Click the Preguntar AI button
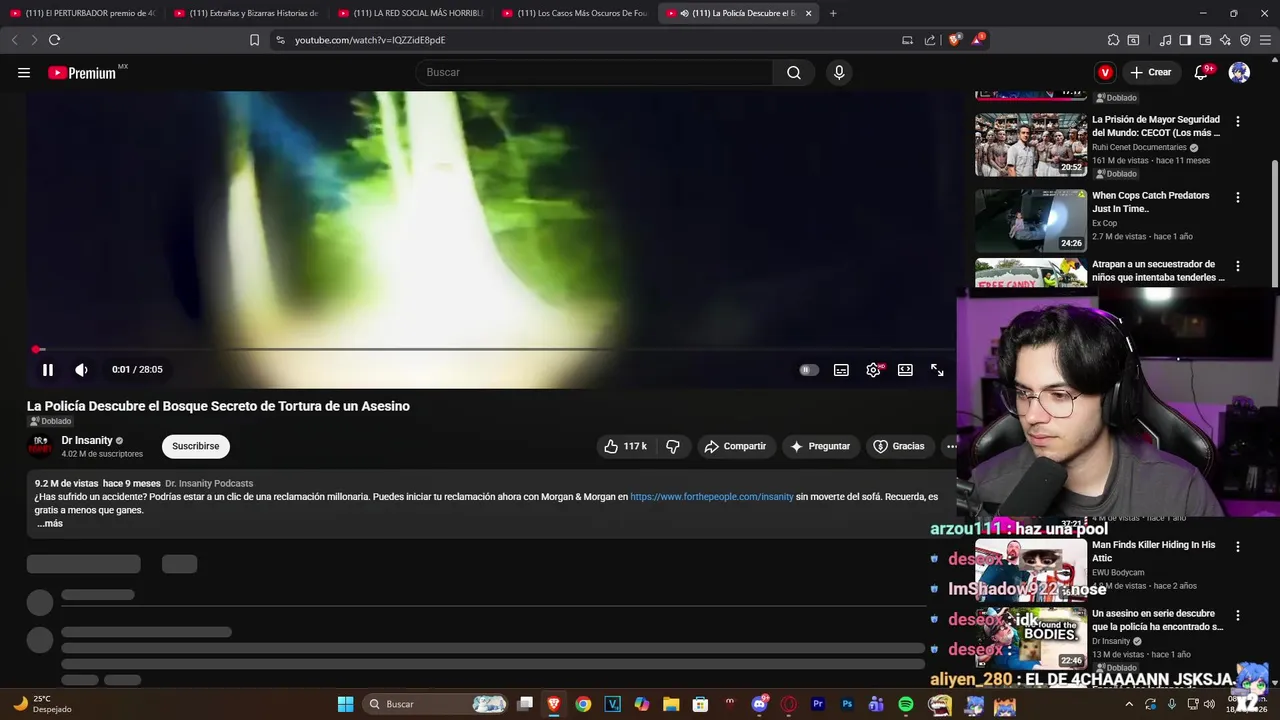The image size is (1280, 720). point(820,446)
